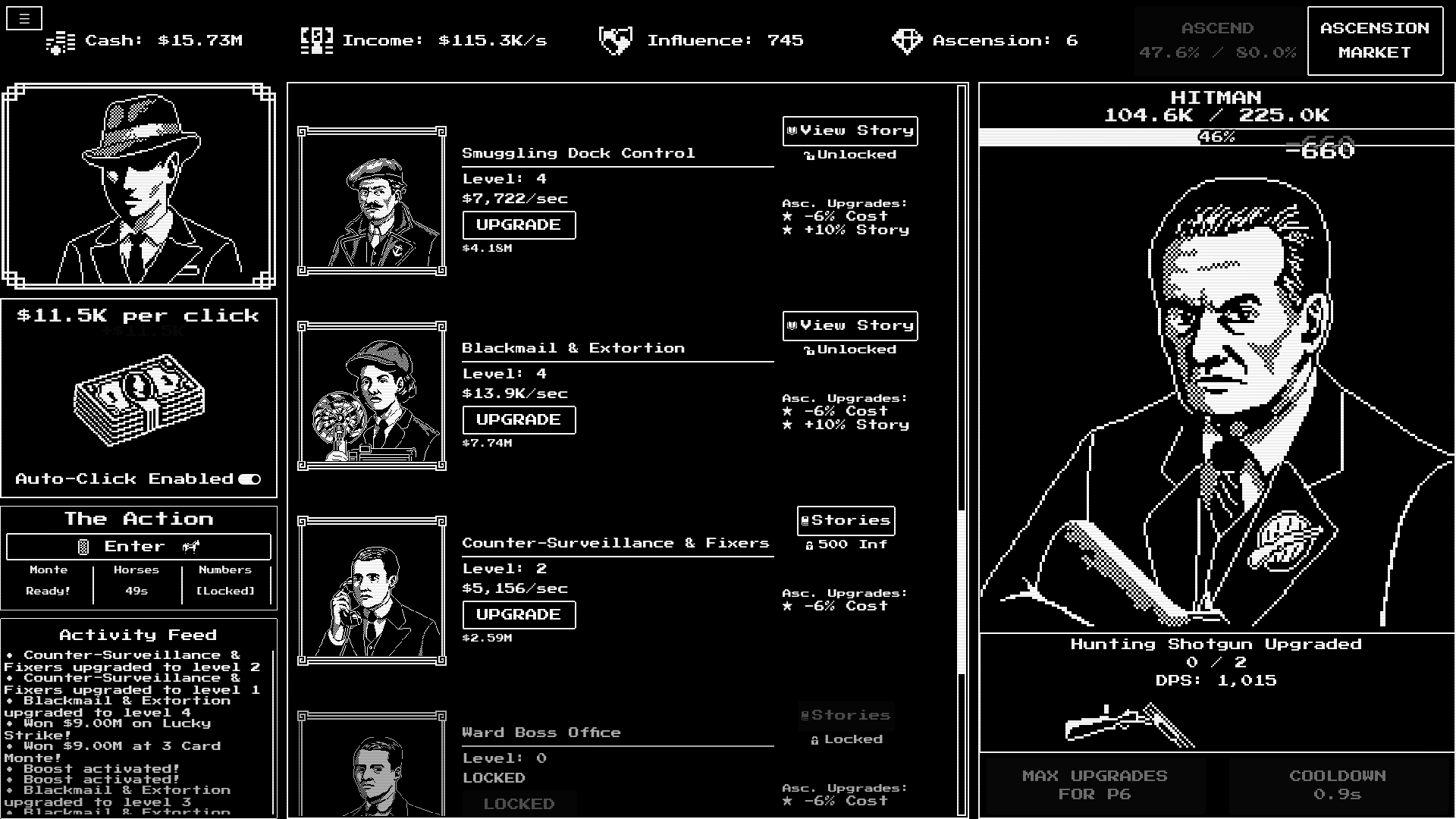The height and width of the screenshot is (819, 1456).
Task: View Story for Smuggling Dock Control
Action: (850, 130)
